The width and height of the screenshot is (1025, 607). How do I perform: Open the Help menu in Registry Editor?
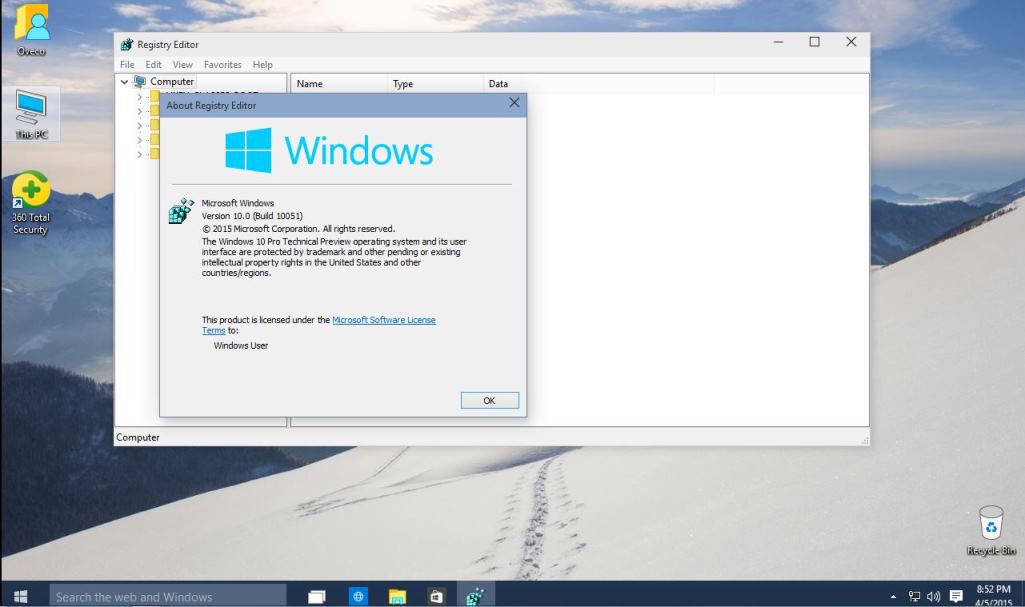tap(262, 65)
